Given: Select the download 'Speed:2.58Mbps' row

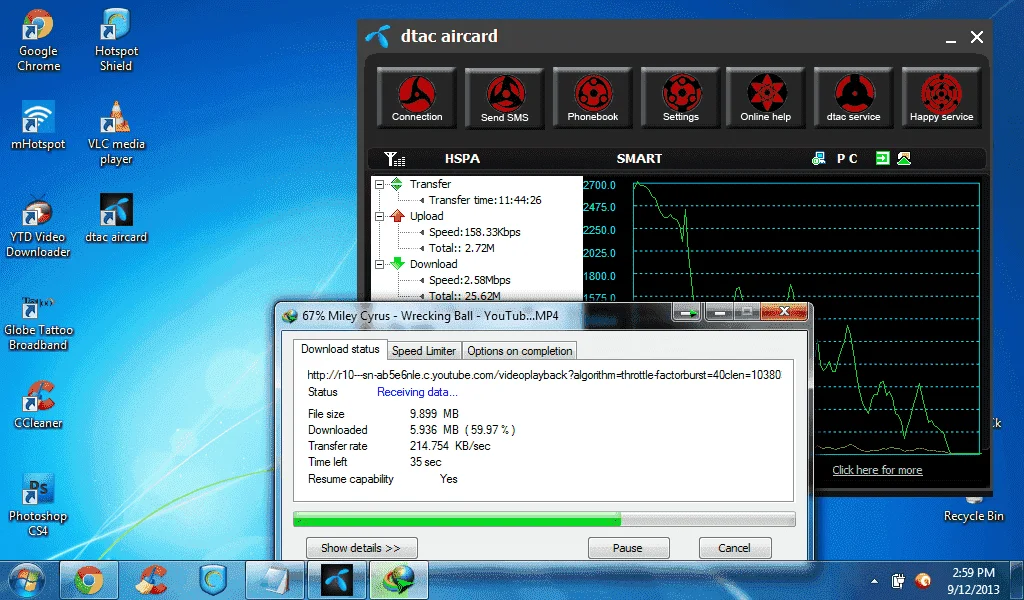Looking at the screenshot, I should click(x=469, y=280).
